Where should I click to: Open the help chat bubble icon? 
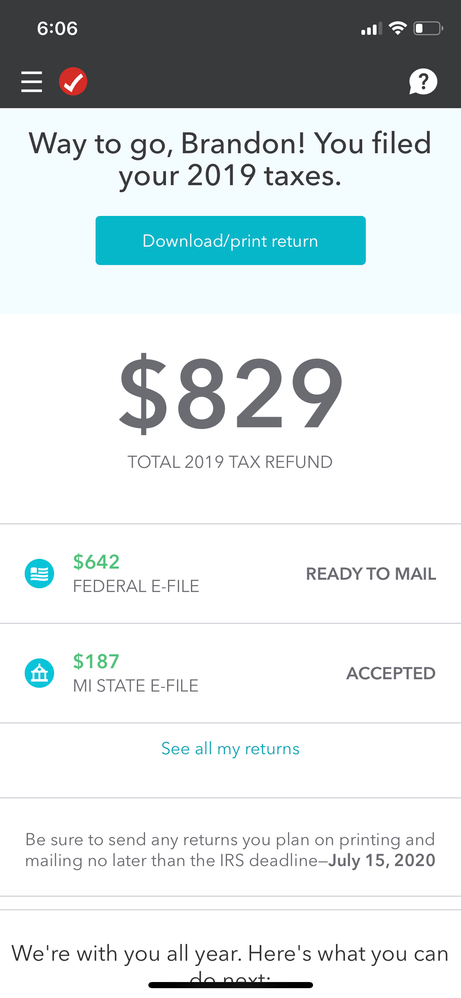(x=423, y=81)
